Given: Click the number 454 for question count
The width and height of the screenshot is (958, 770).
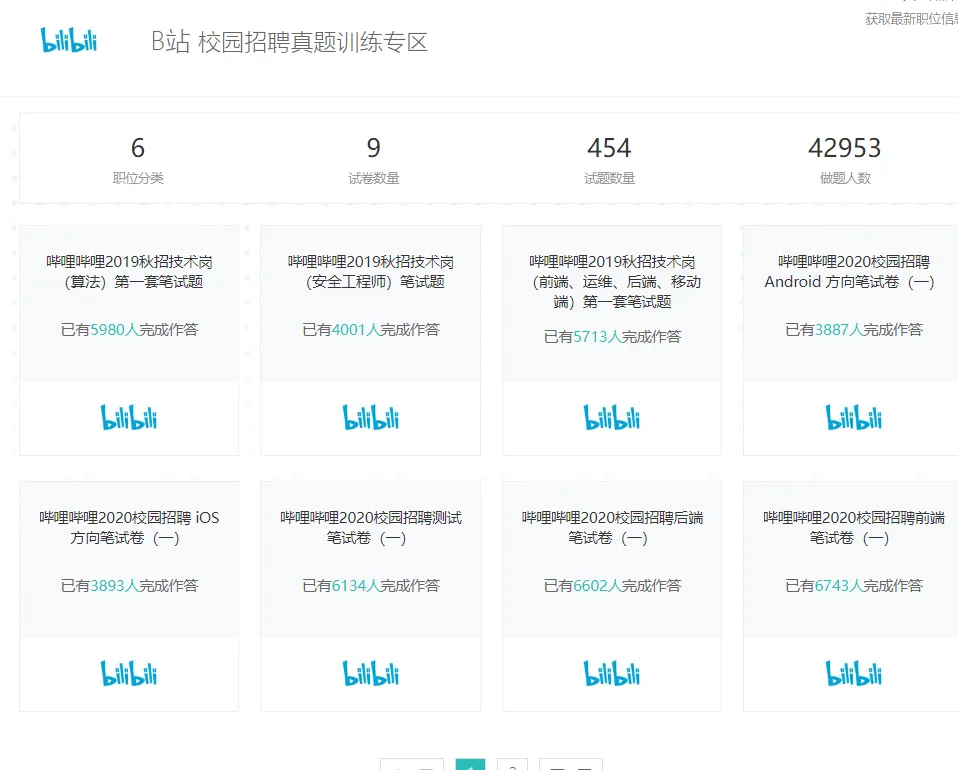Looking at the screenshot, I should (x=609, y=148).
